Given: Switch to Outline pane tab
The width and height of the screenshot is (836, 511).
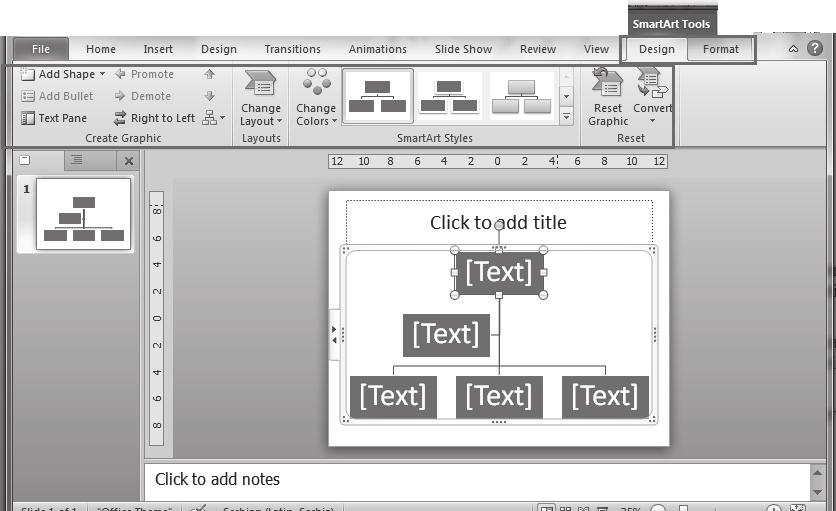Looking at the screenshot, I should tap(77, 159).
